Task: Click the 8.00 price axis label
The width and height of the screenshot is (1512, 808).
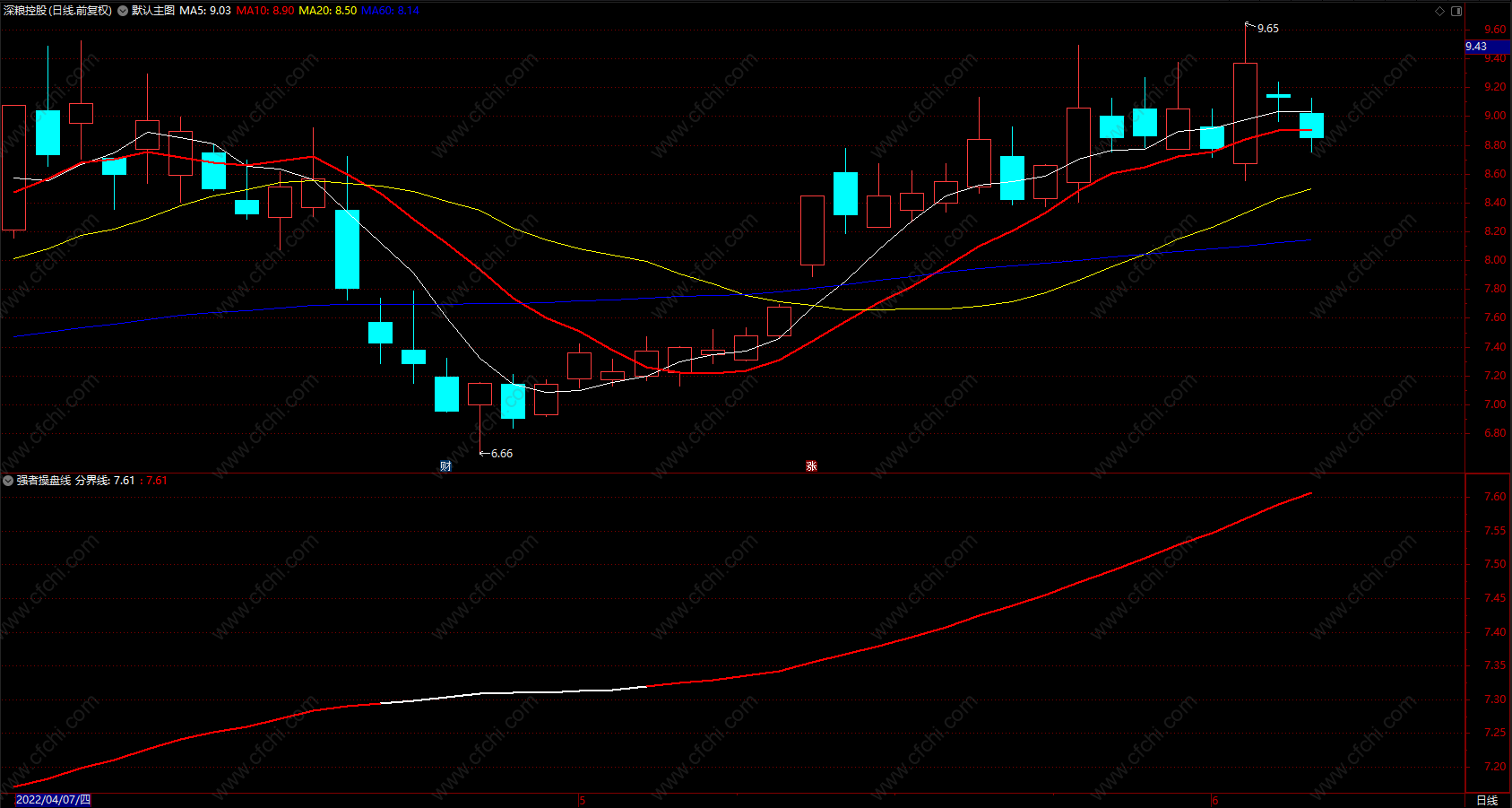Action: (x=1495, y=260)
